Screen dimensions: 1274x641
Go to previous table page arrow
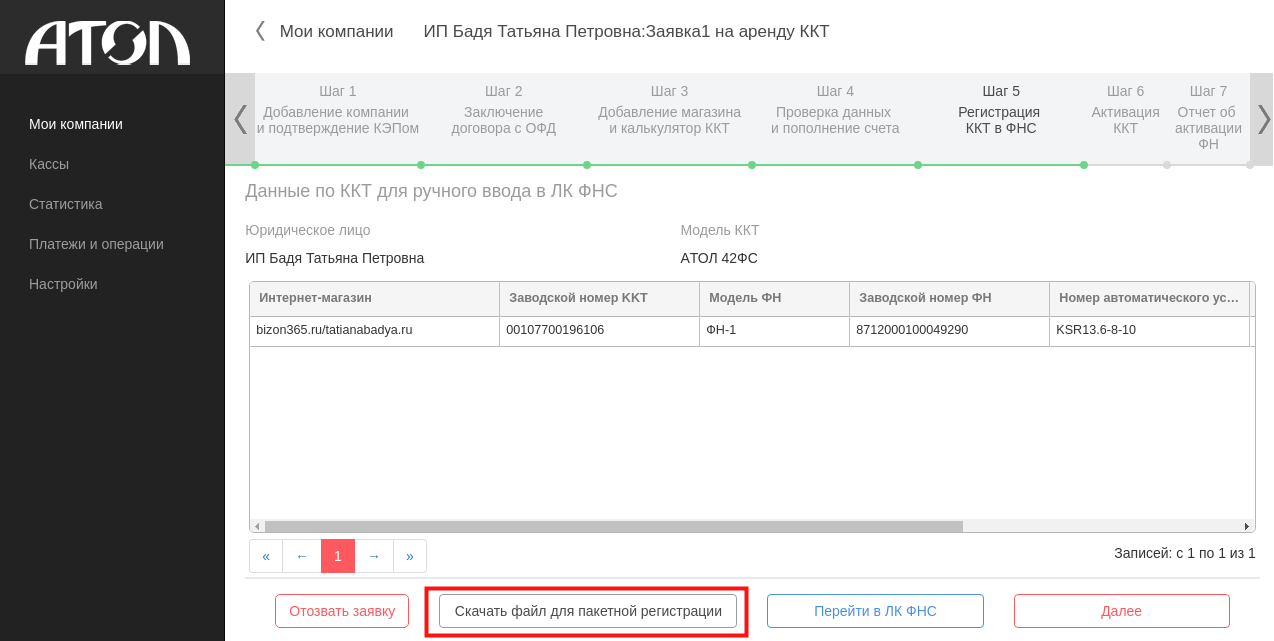[302, 556]
